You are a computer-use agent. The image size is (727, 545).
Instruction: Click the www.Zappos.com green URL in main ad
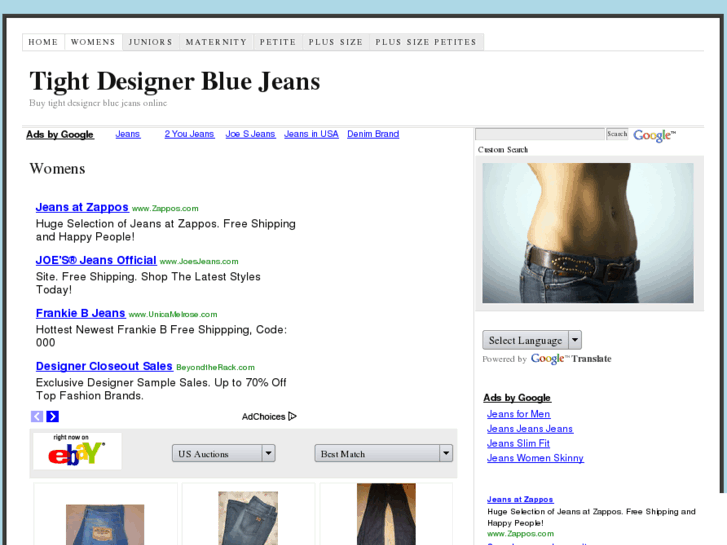click(x=165, y=209)
